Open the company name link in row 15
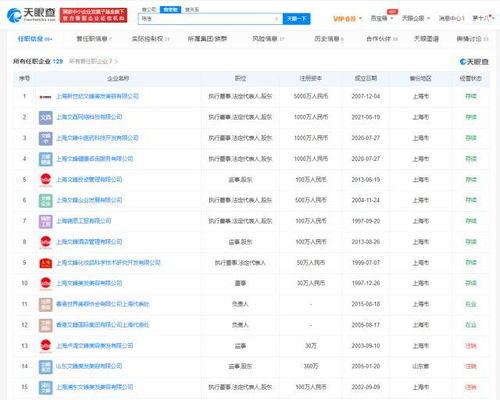 click(95, 387)
